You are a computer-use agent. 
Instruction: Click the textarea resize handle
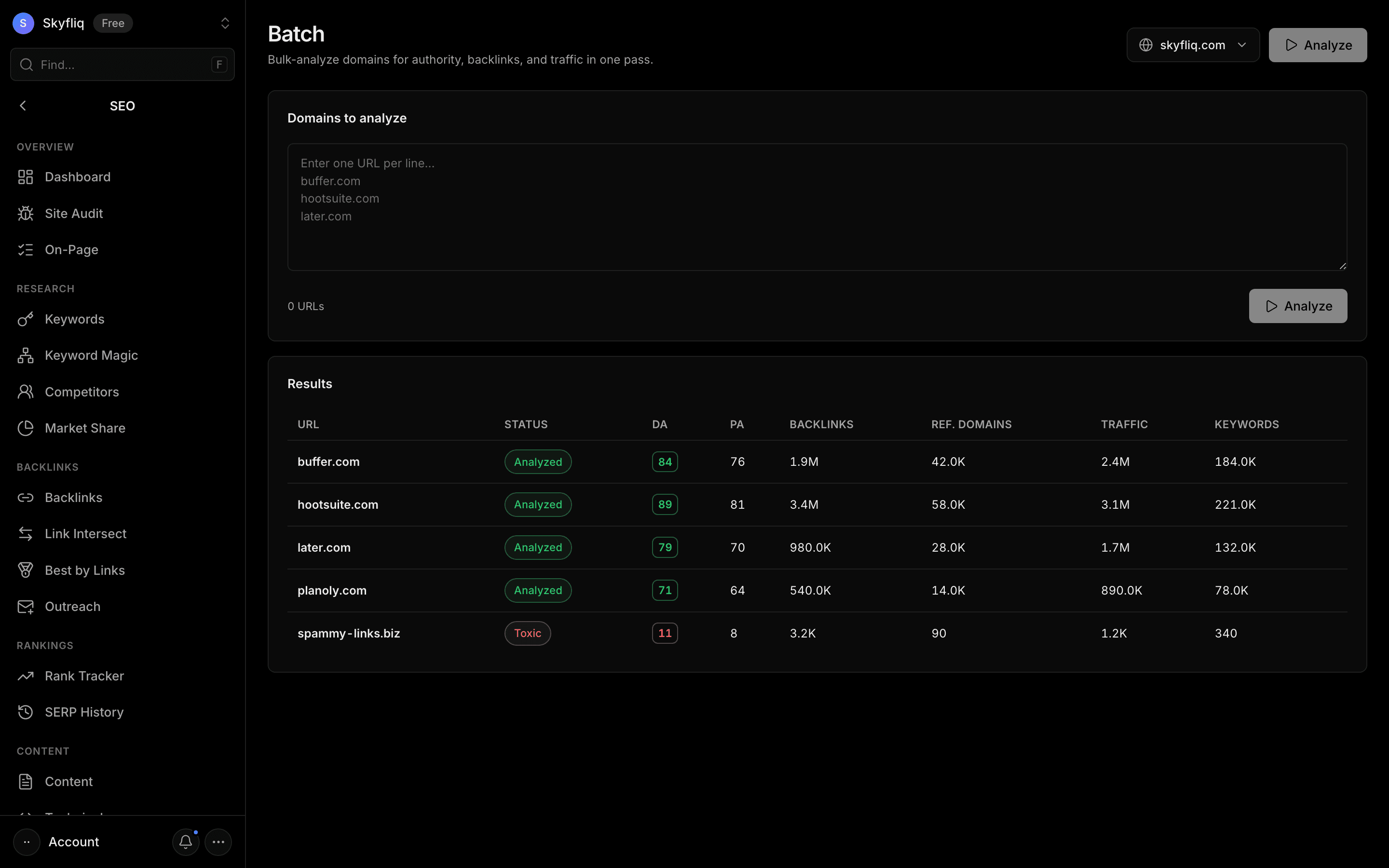[1342, 265]
